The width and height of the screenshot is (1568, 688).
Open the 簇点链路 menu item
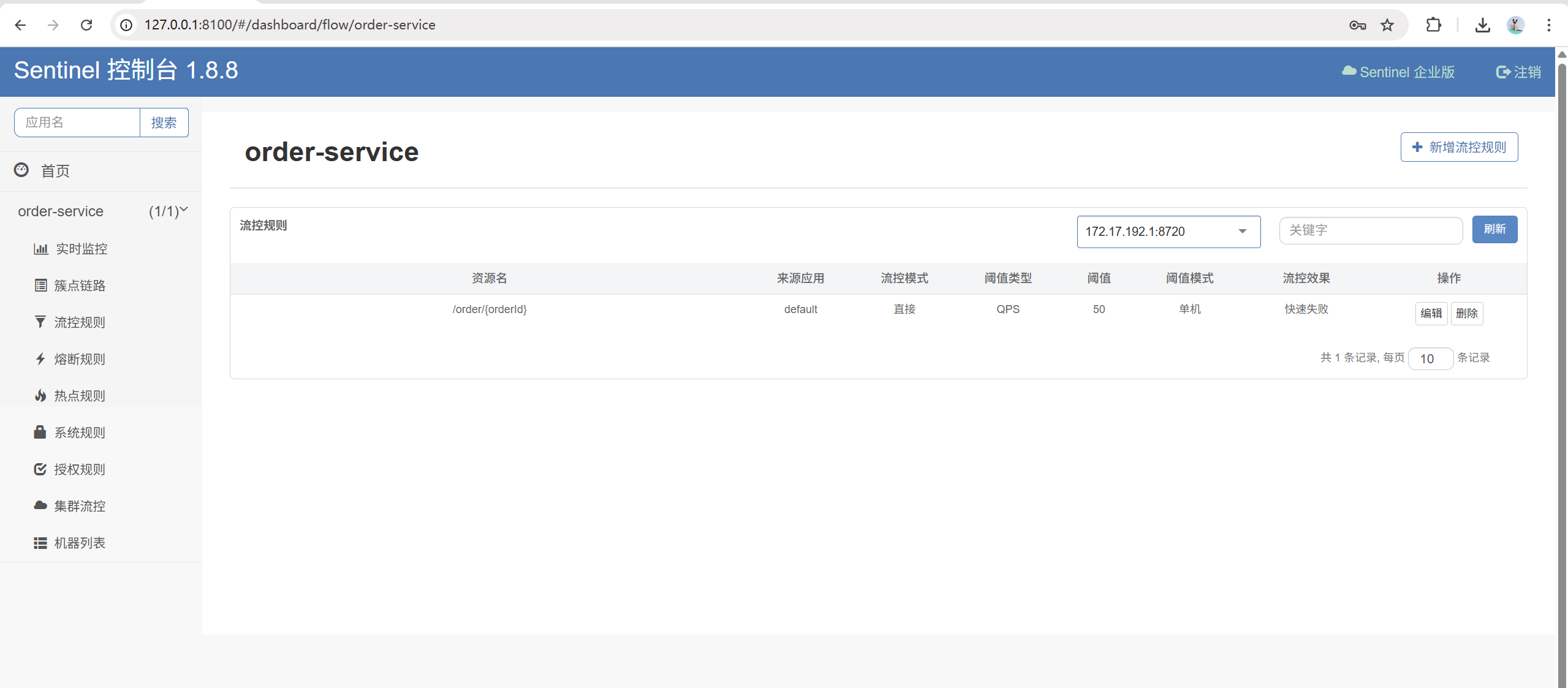click(80, 285)
